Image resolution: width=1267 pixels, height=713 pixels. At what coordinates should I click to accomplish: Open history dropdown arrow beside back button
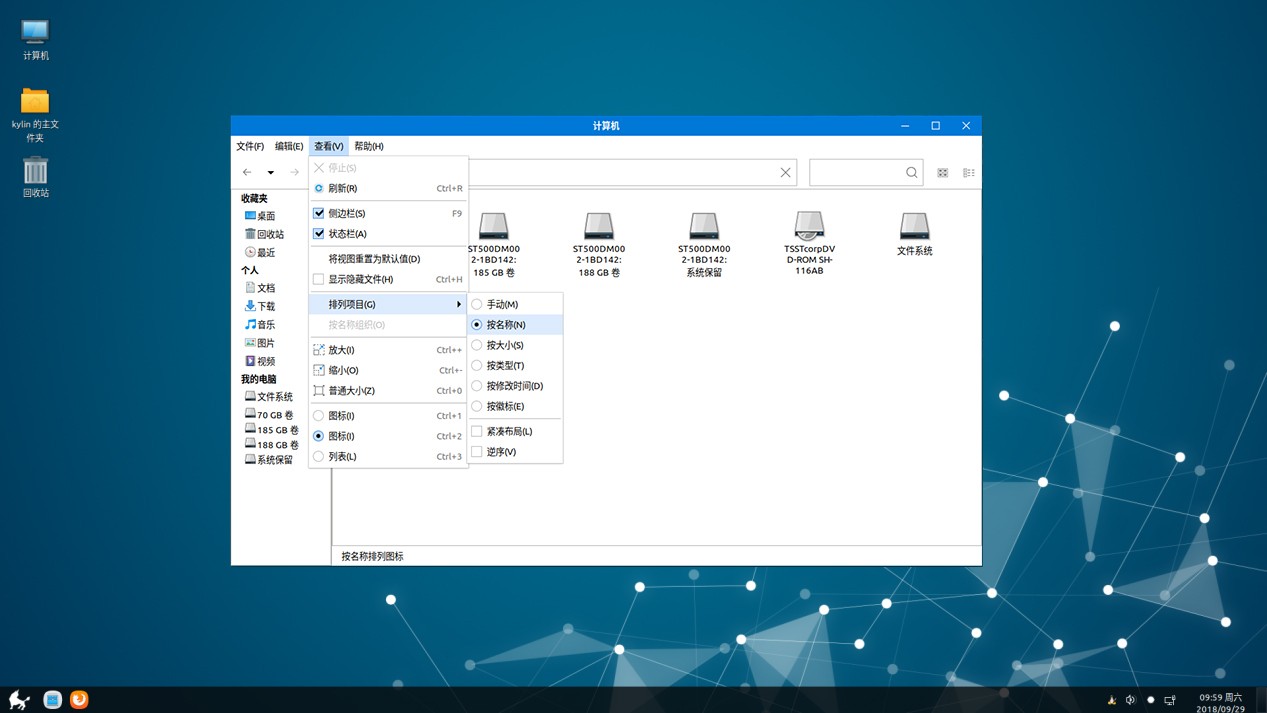click(x=270, y=173)
